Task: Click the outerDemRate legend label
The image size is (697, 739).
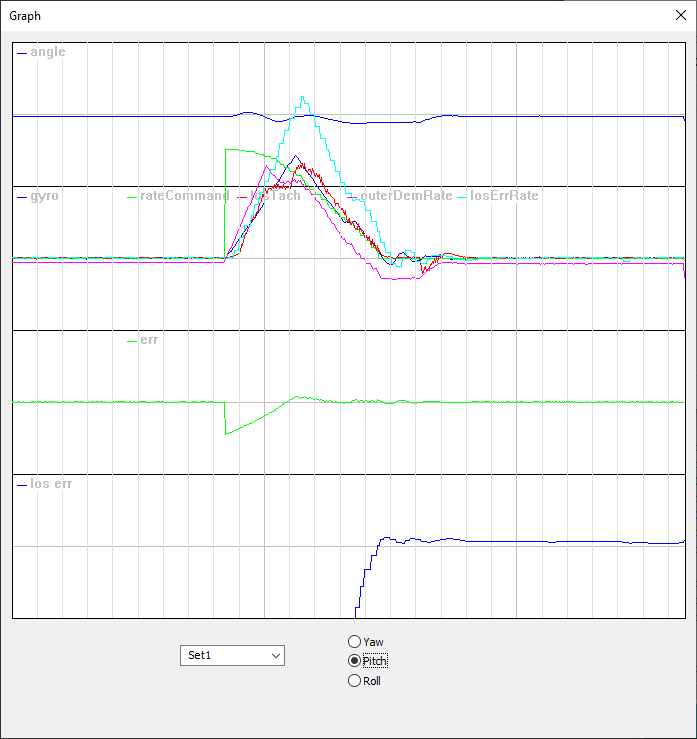Action: pos(406,196)
